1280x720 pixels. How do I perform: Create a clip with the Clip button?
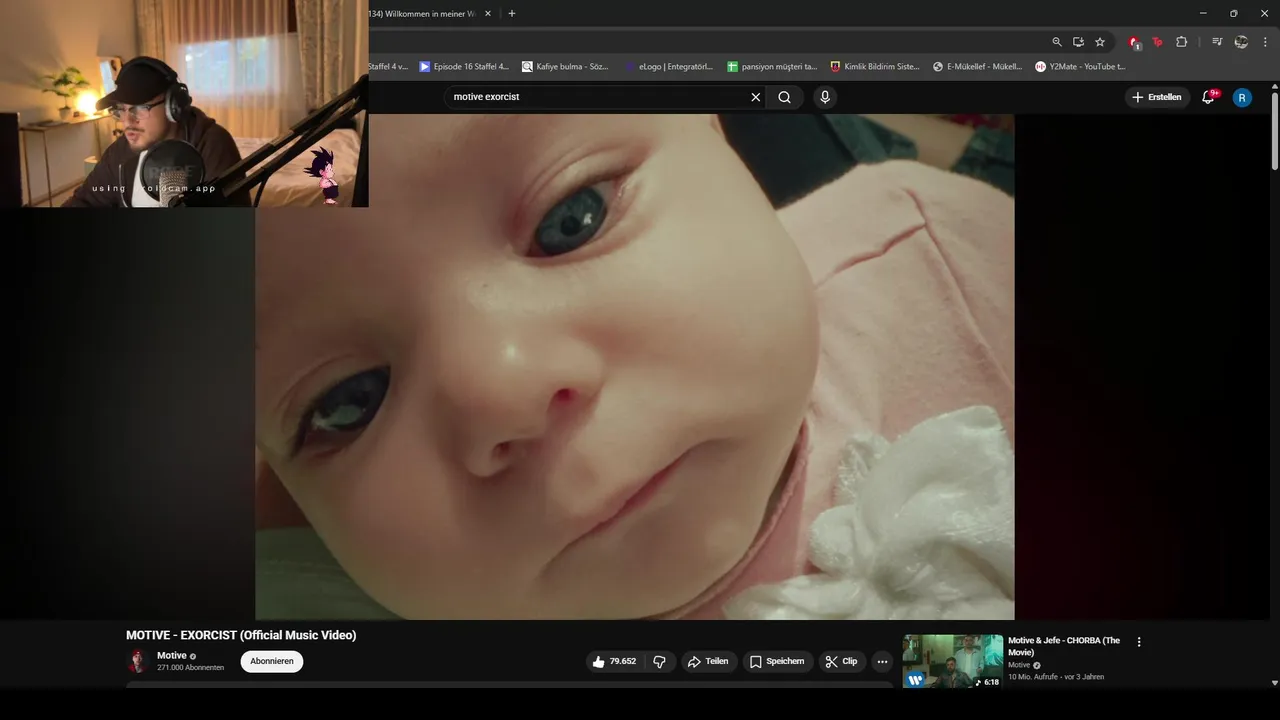coord(842,661)
